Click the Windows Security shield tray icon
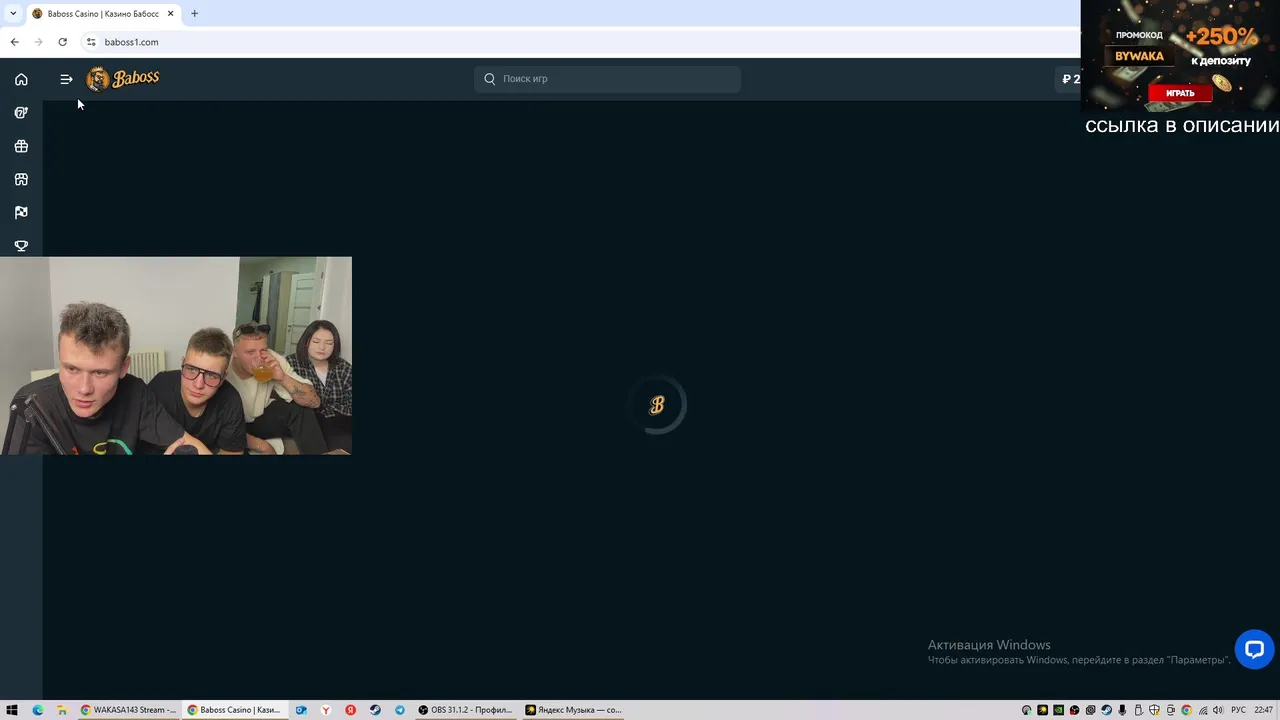This screenshot has height=720, width=1280. click(x=1154, y=710)
